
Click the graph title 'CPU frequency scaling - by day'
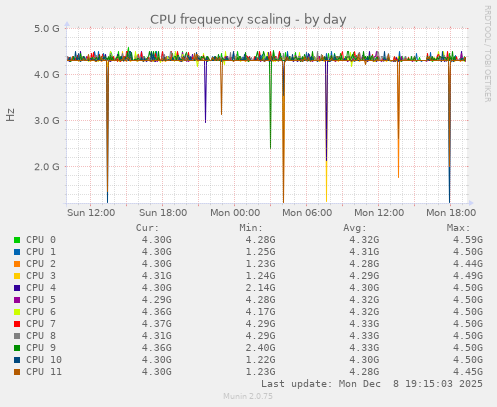pos(248,19)
